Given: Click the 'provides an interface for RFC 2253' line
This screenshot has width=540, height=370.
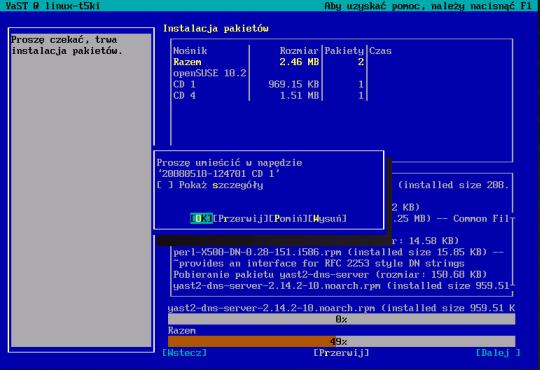Looking at the screenshot, I should (319, 264).
